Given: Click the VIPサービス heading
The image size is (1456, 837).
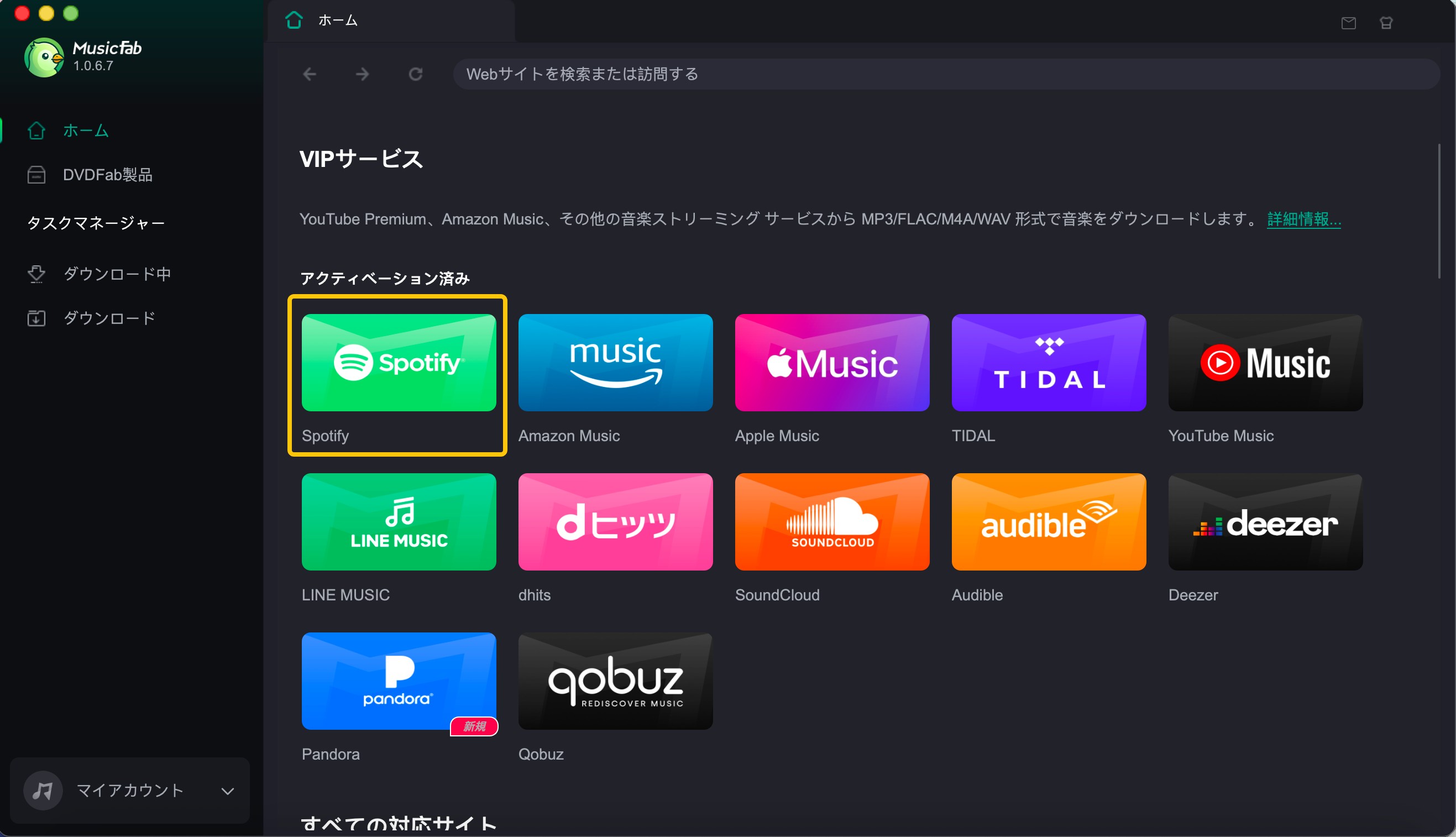Looking at the screenshot, I should 361,159.
